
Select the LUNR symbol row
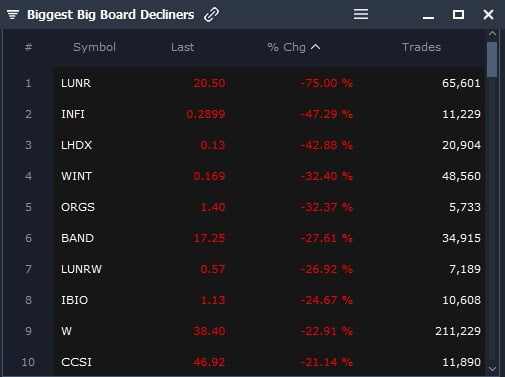[269, 83]
